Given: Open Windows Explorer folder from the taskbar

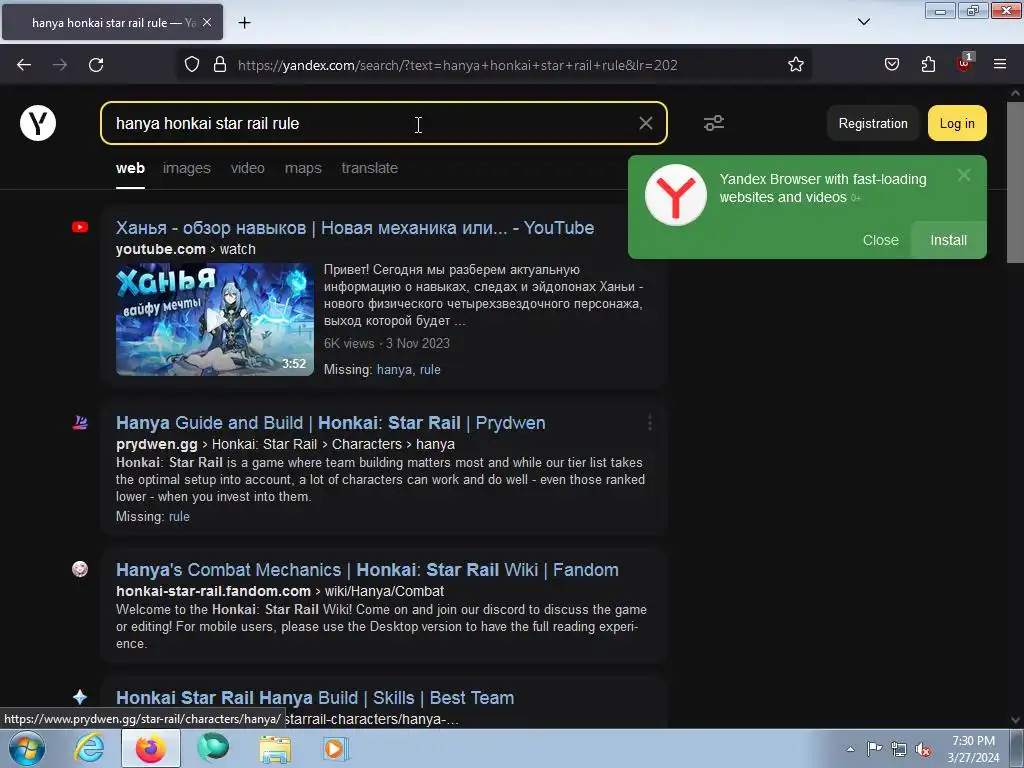Looking at the screenshot, I should (275, 748).
